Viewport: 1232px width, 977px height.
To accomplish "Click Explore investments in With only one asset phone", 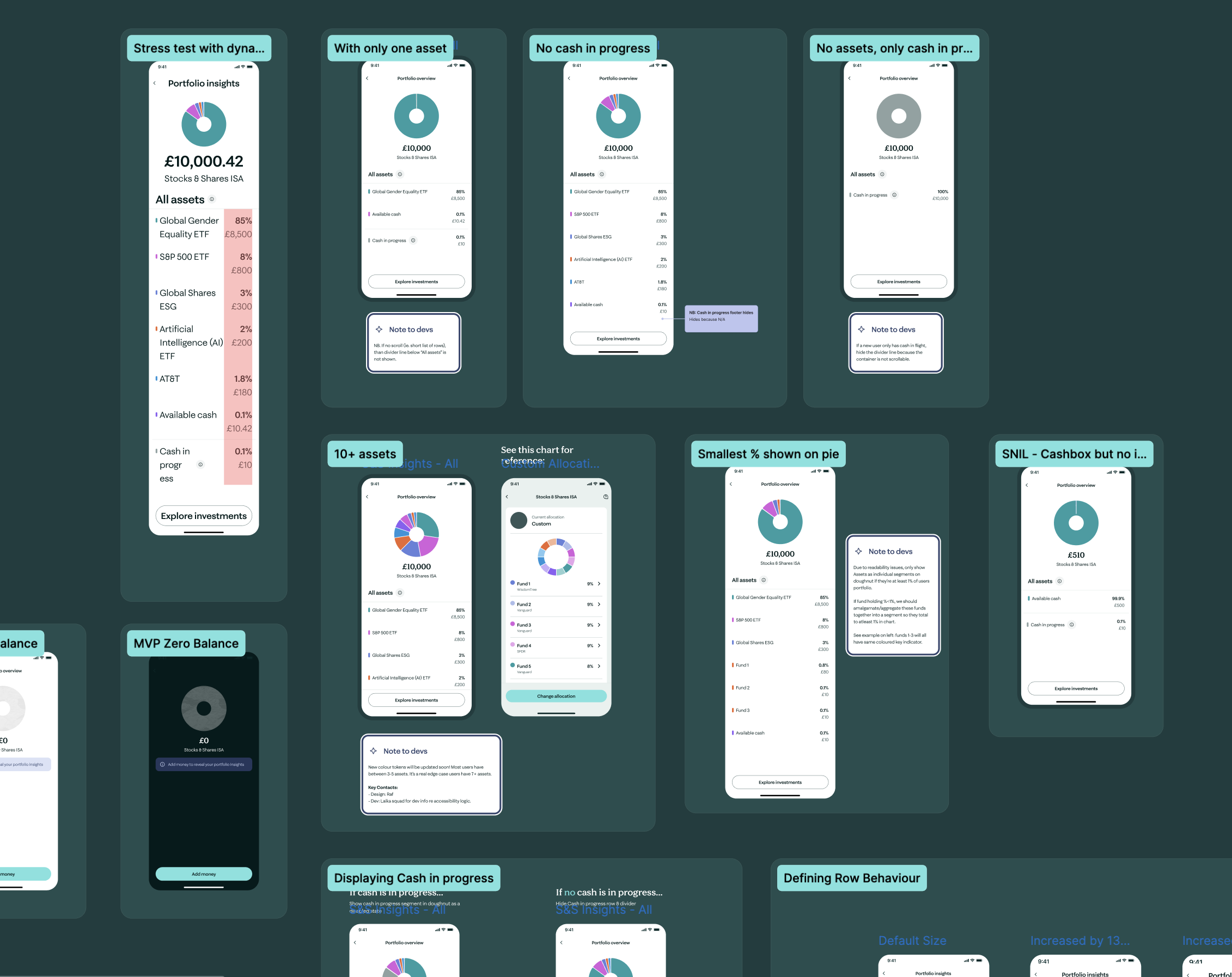I will 417,282.
